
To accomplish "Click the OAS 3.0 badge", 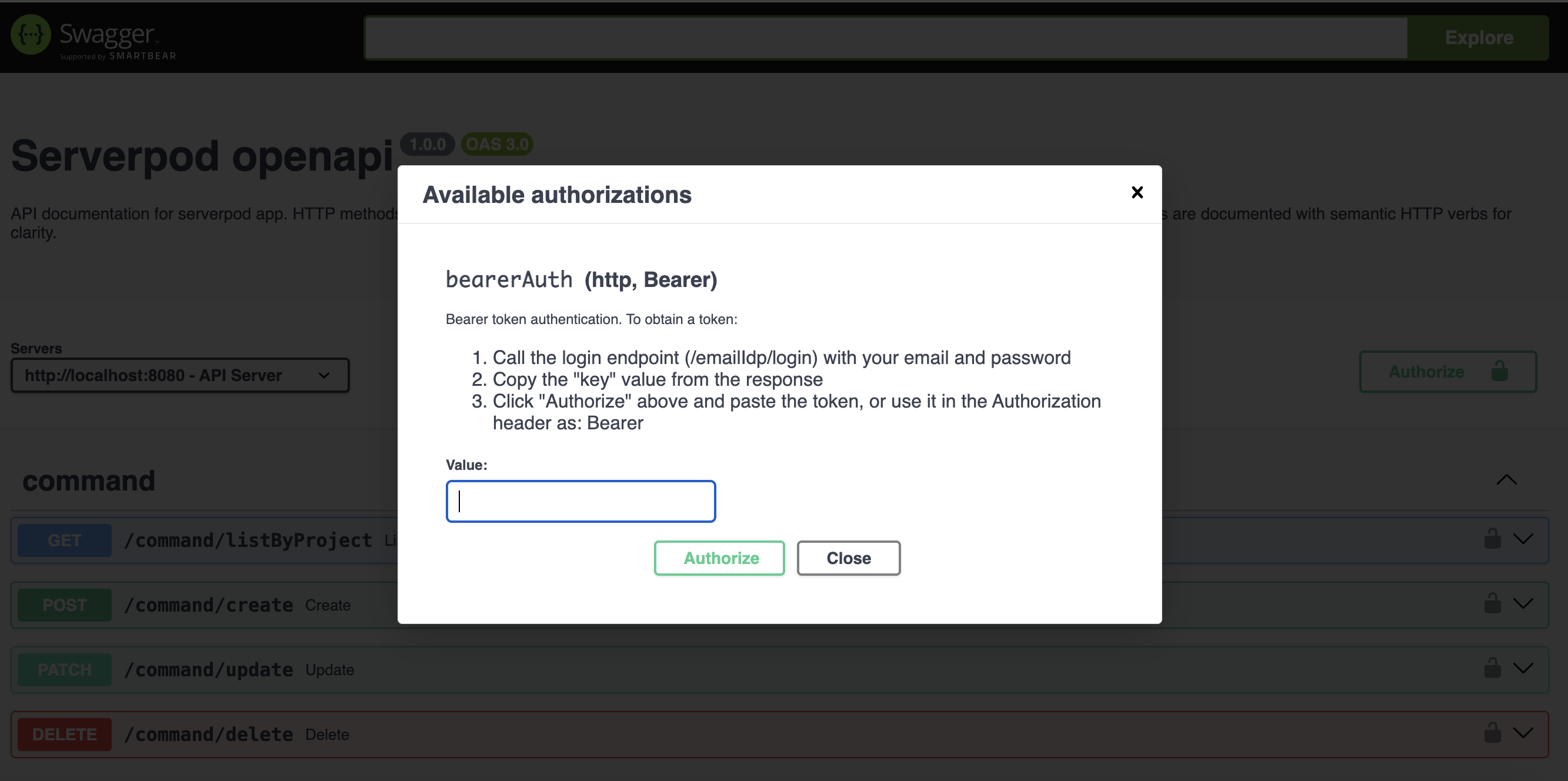I will pos(498,143).
